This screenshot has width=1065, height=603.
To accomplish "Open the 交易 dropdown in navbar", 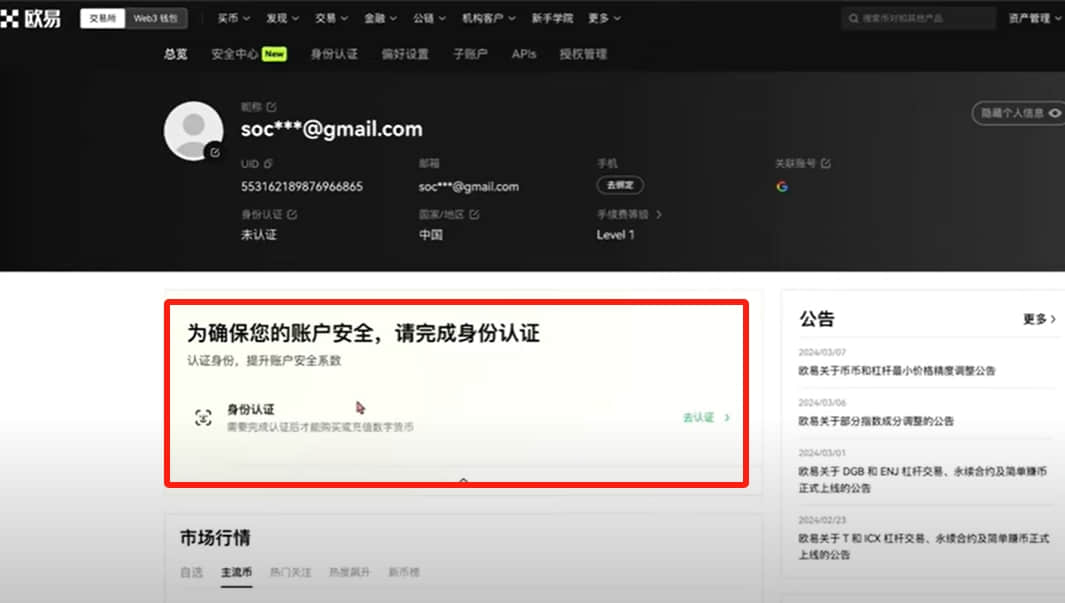I will [x=331, y=18].
